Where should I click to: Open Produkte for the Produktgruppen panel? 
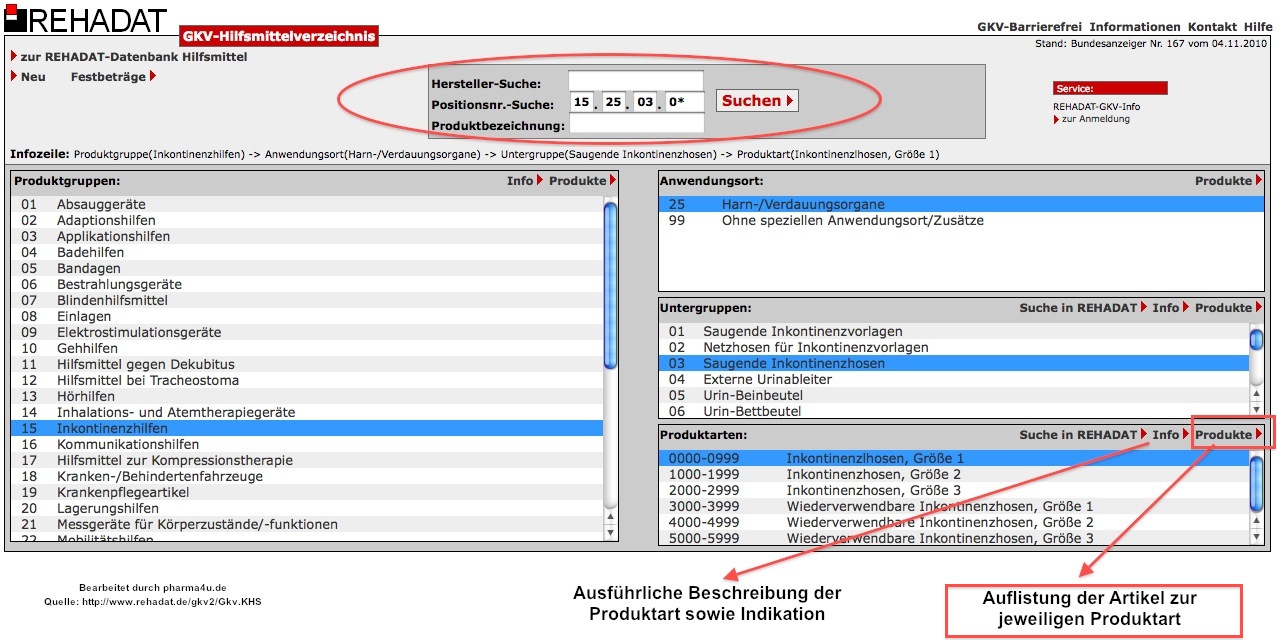coord(579,181)
